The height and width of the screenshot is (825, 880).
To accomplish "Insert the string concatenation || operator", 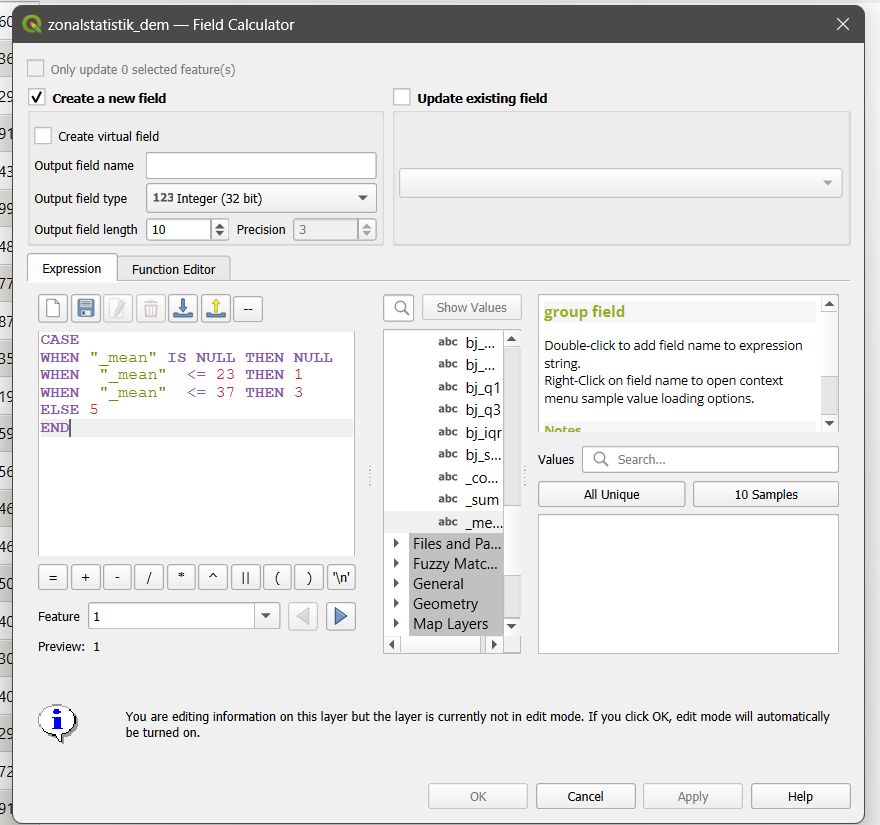I will 246,578.
